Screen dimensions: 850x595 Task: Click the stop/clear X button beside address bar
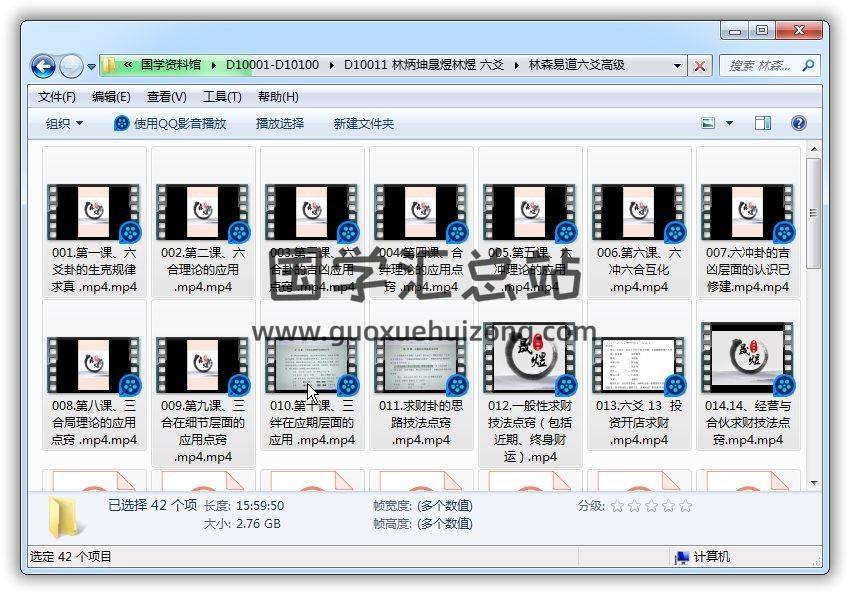coord(700,66)
